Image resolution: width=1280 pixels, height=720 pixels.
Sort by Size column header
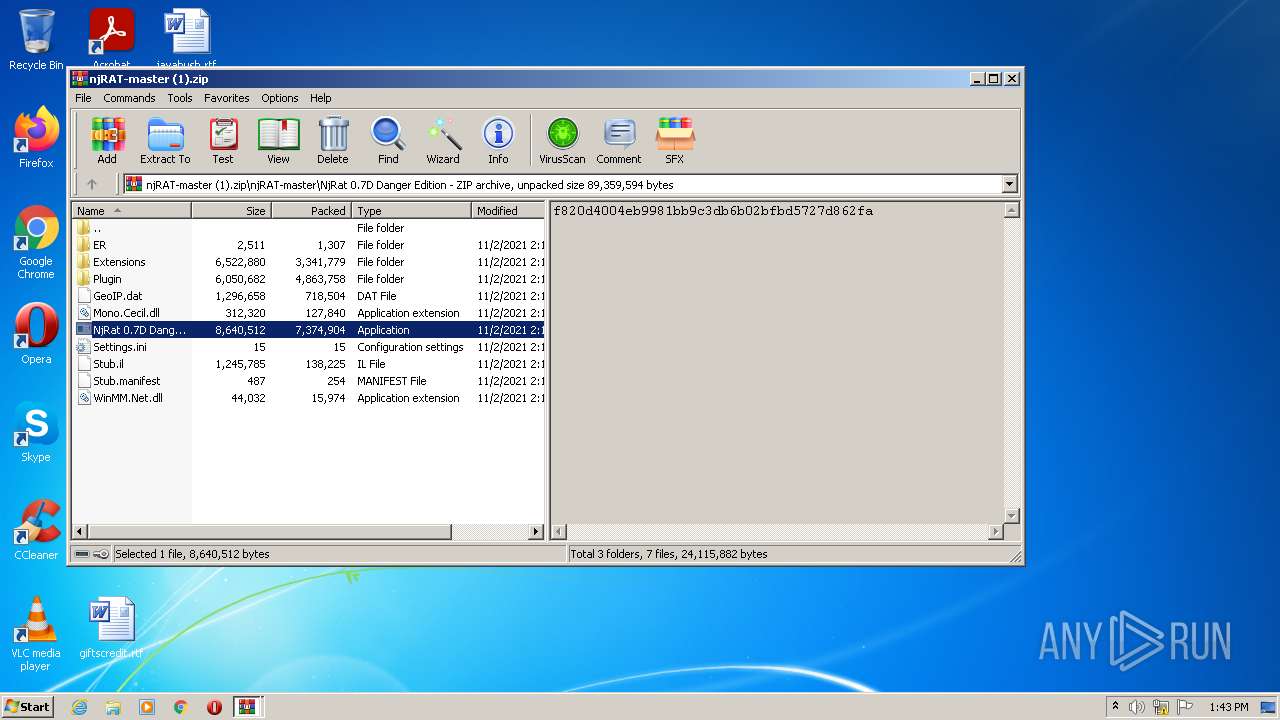pos(231,211)
